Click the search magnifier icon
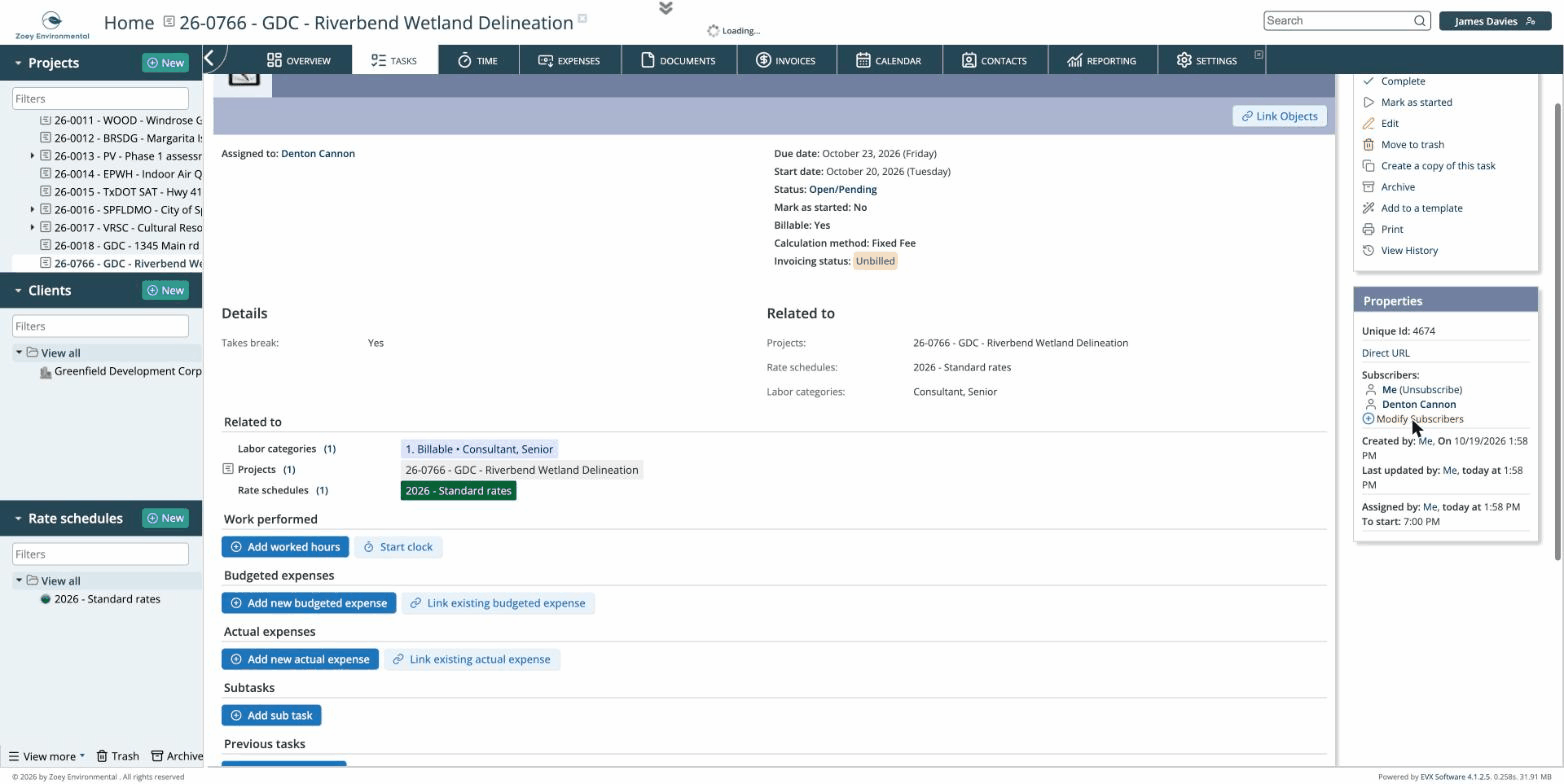The height and width of the screenshot is (784, 1564). [x=1419, y=20]
